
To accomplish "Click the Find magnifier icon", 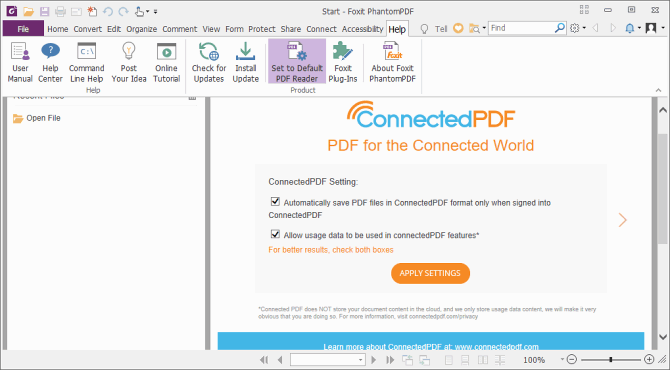I will coord(559,28).
